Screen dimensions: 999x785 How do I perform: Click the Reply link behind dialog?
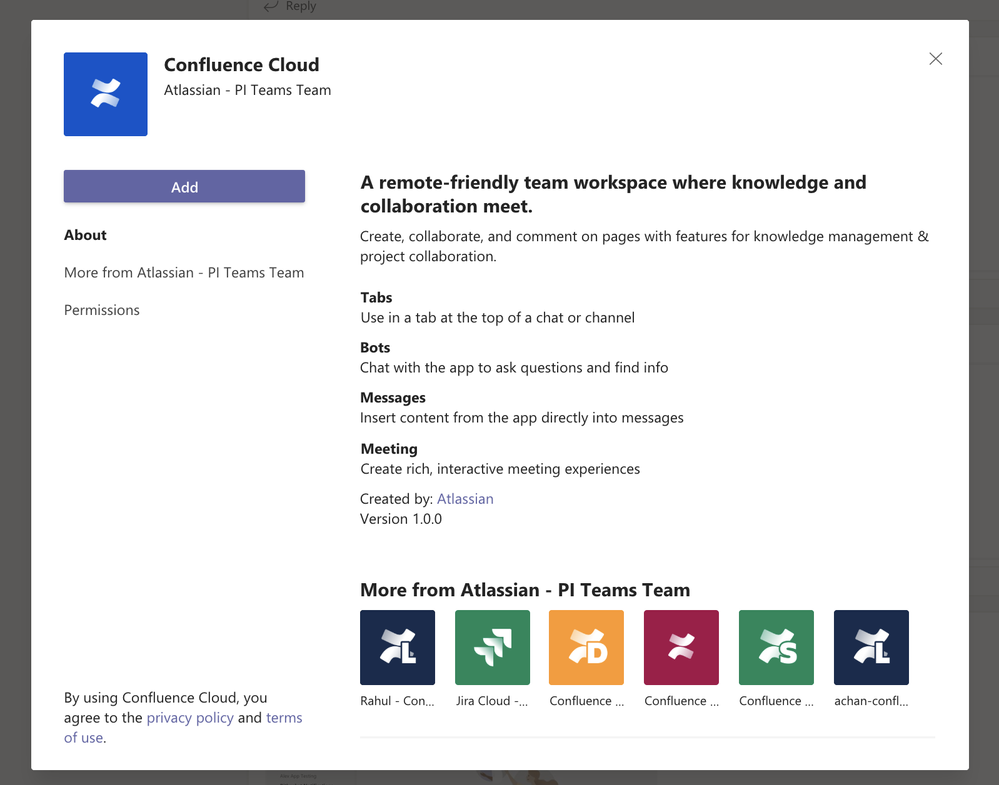(x=291, y=6)
